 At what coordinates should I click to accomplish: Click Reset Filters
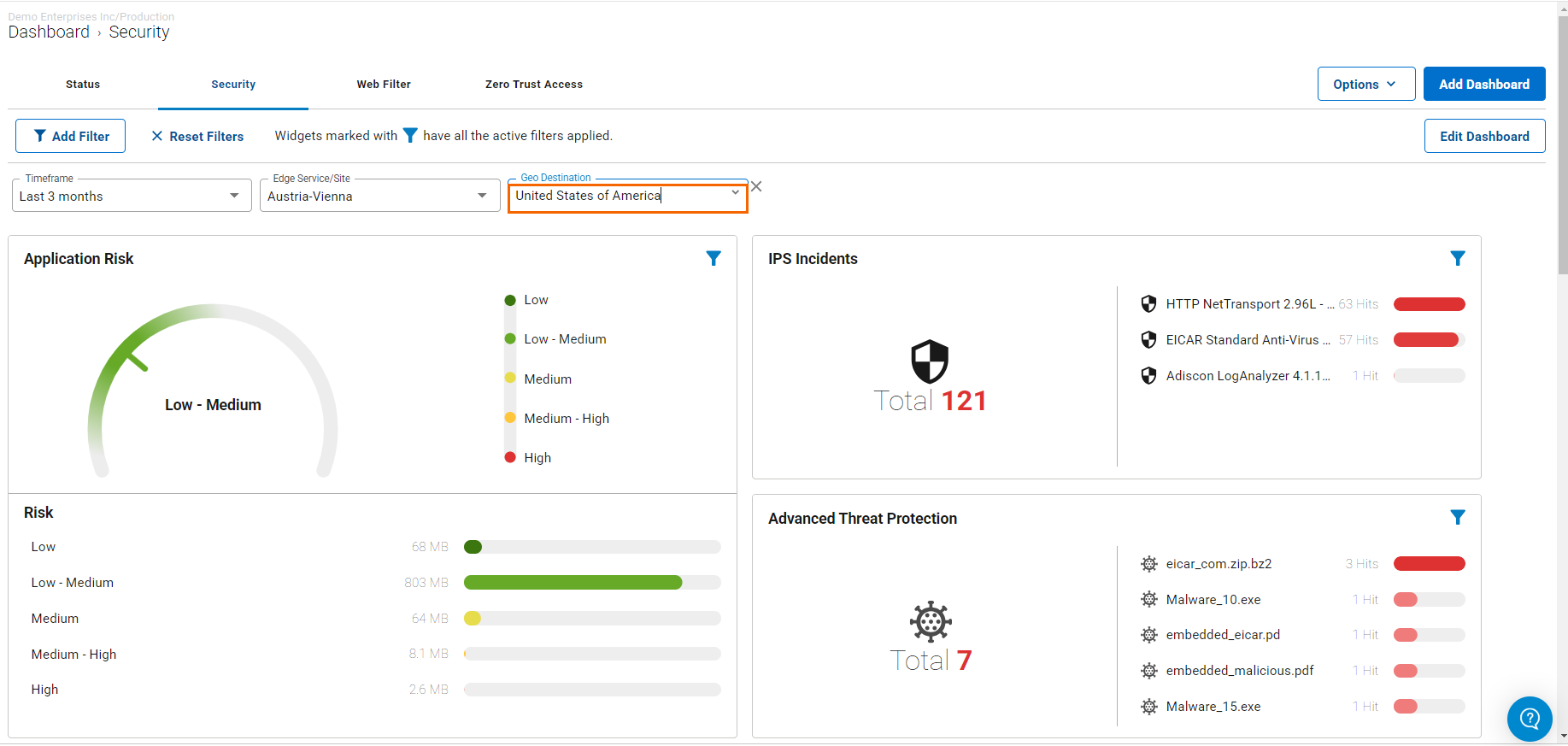[x=197, y=136]
